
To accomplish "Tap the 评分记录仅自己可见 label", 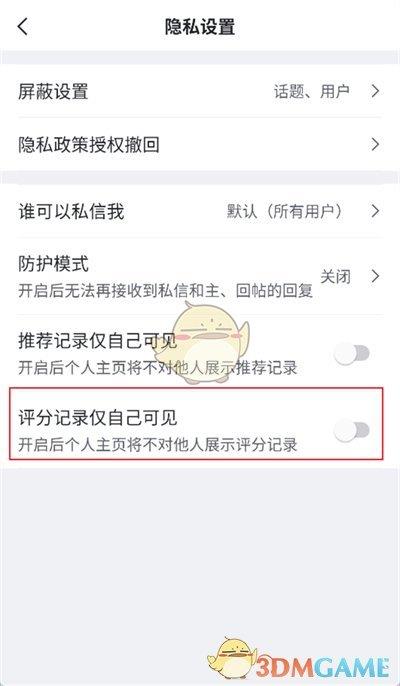I will 98,419.
